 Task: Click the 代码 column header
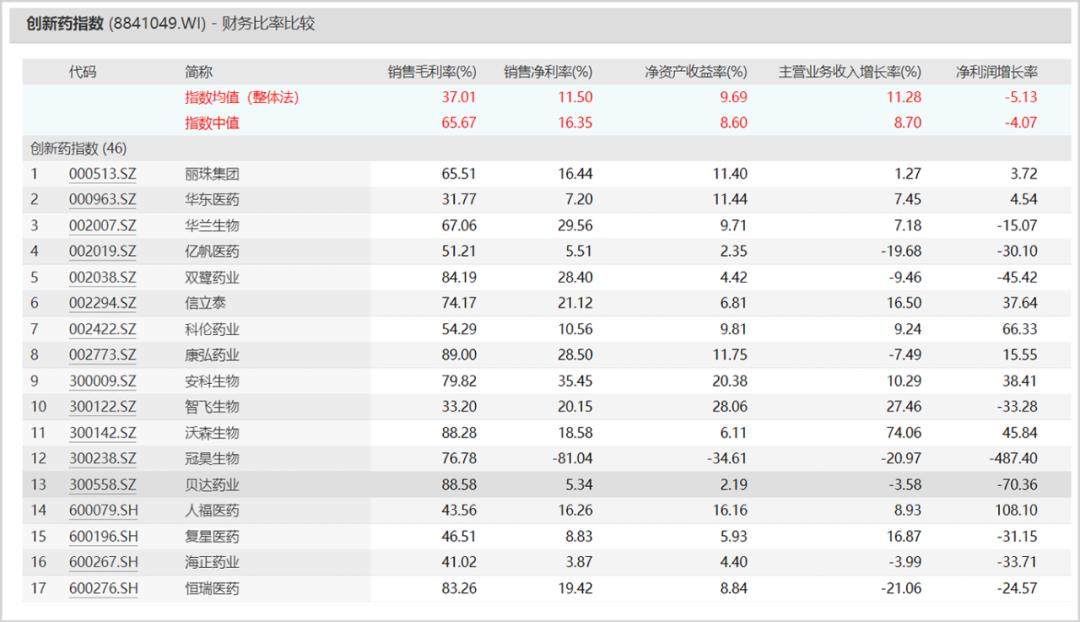(x=82, y=72)
